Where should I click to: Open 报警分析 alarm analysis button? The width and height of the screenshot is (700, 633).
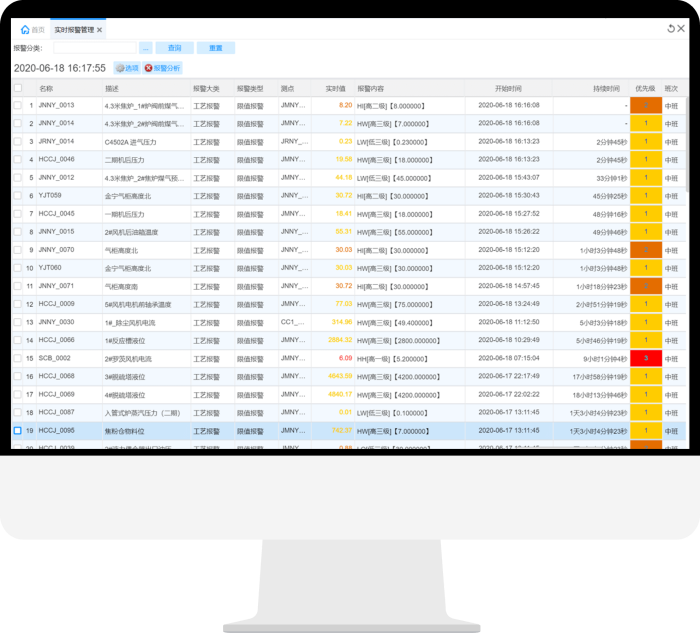click(x=163, y=68)
